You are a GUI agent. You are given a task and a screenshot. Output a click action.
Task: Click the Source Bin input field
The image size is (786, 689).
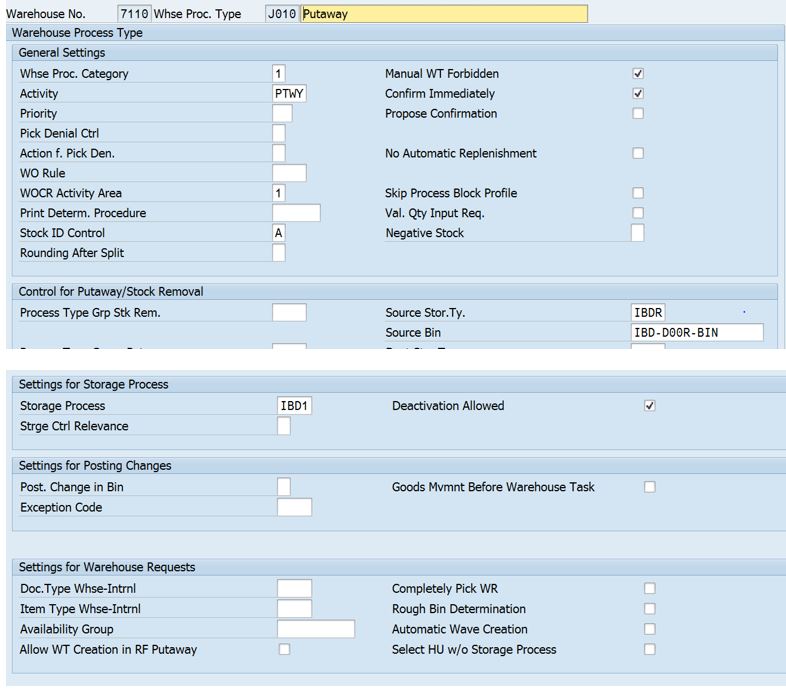[696, 333]
